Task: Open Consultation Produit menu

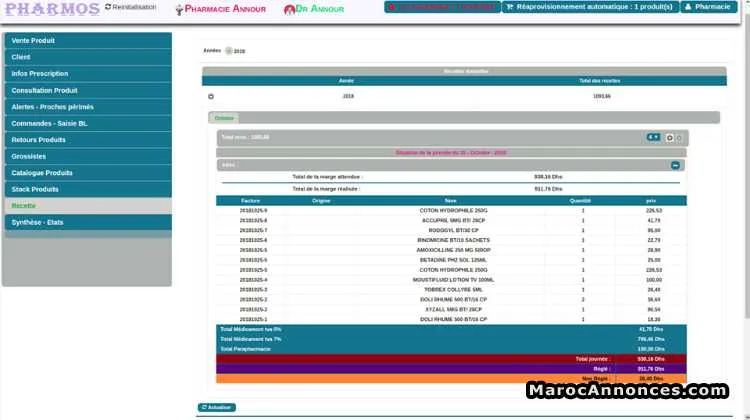Action: tap(88, 90)
